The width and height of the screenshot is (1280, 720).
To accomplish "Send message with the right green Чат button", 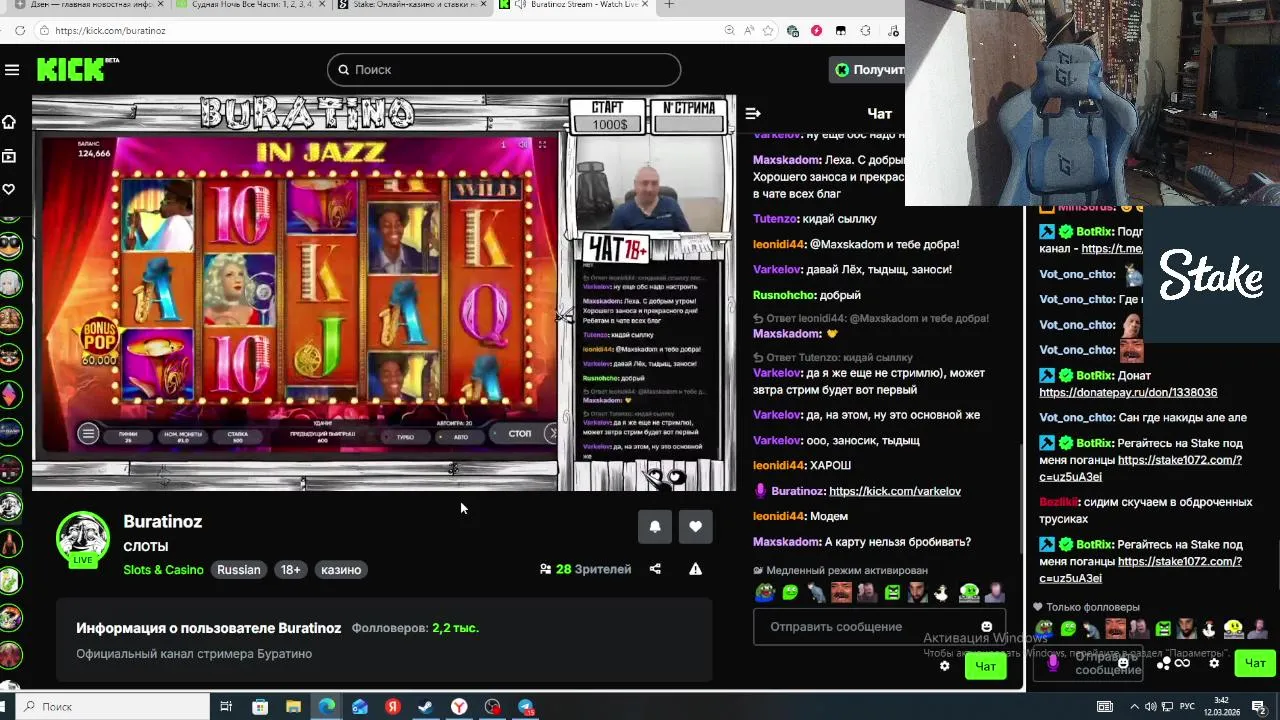I will 1255,663.
